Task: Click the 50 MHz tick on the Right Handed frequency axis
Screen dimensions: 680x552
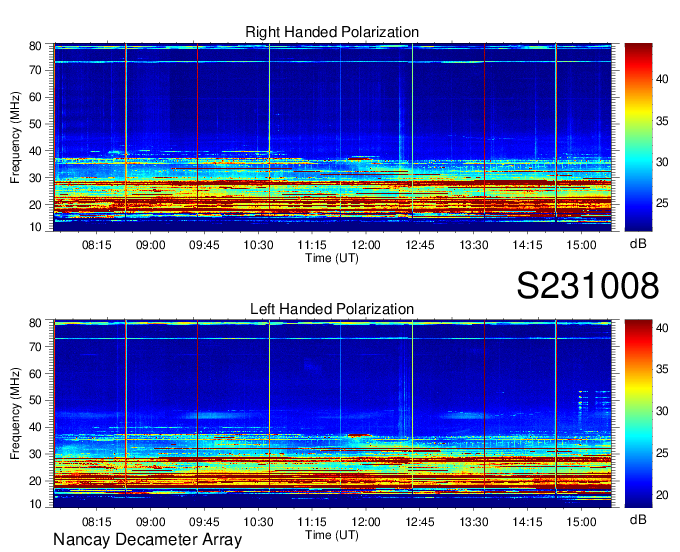Action: [35, 124]
